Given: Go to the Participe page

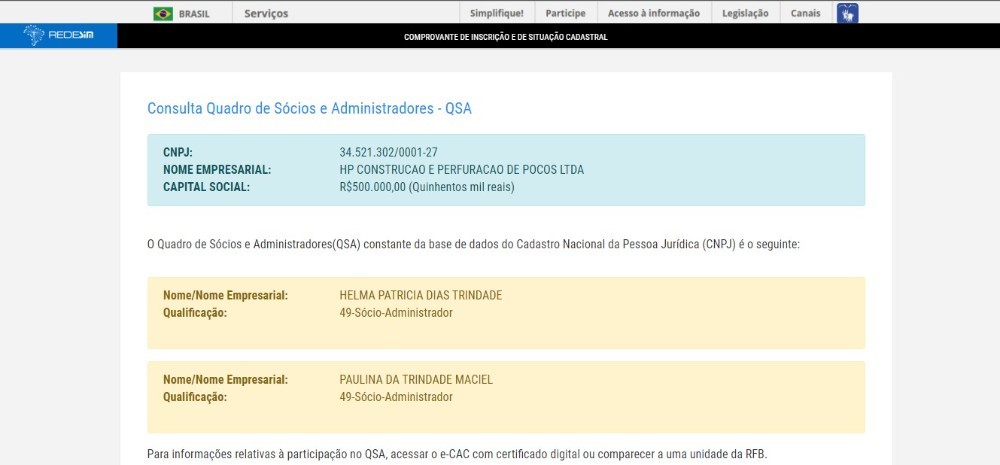Looking at the screenshot, I should [565, 13].
